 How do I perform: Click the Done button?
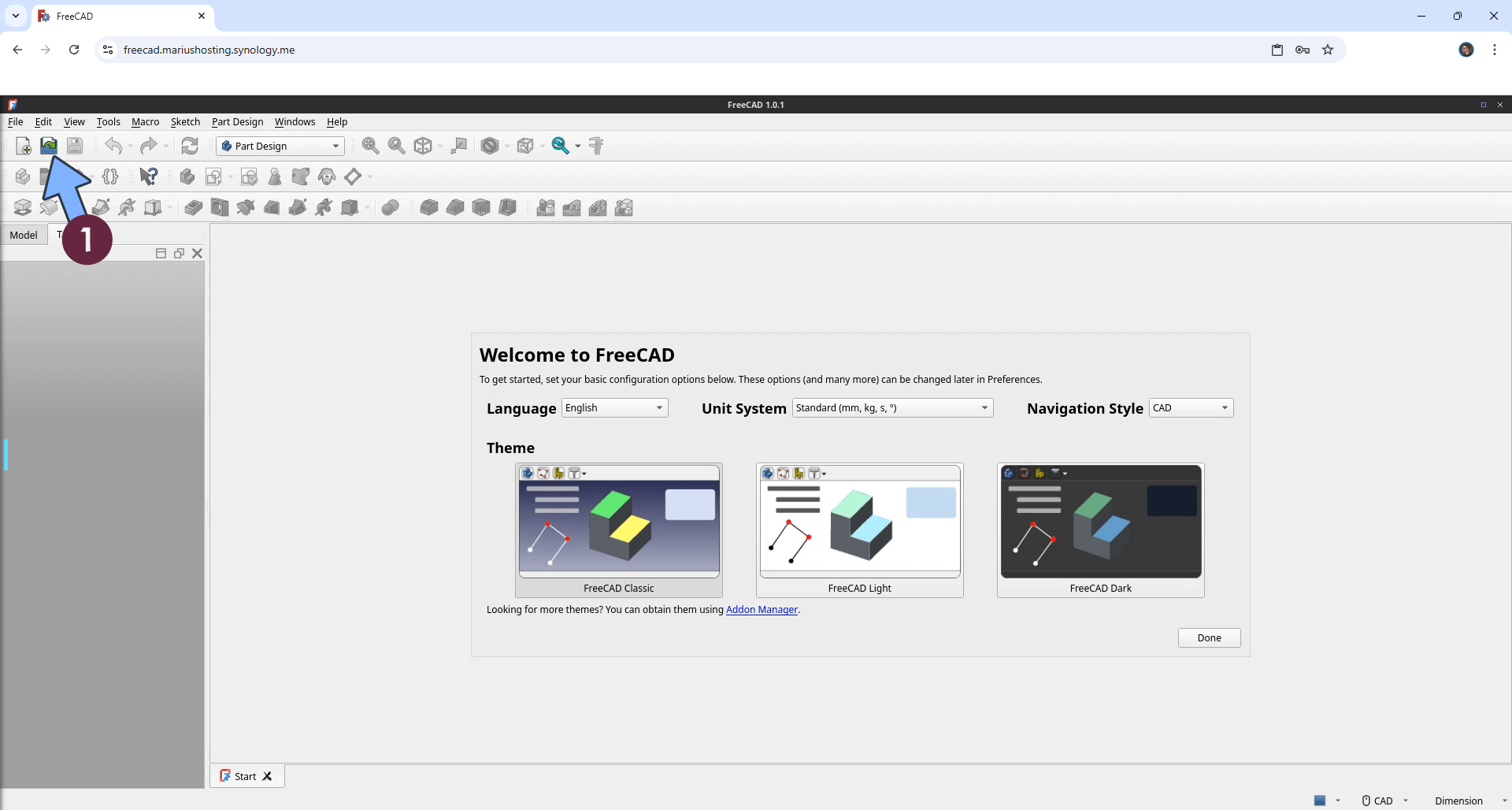1209,637
